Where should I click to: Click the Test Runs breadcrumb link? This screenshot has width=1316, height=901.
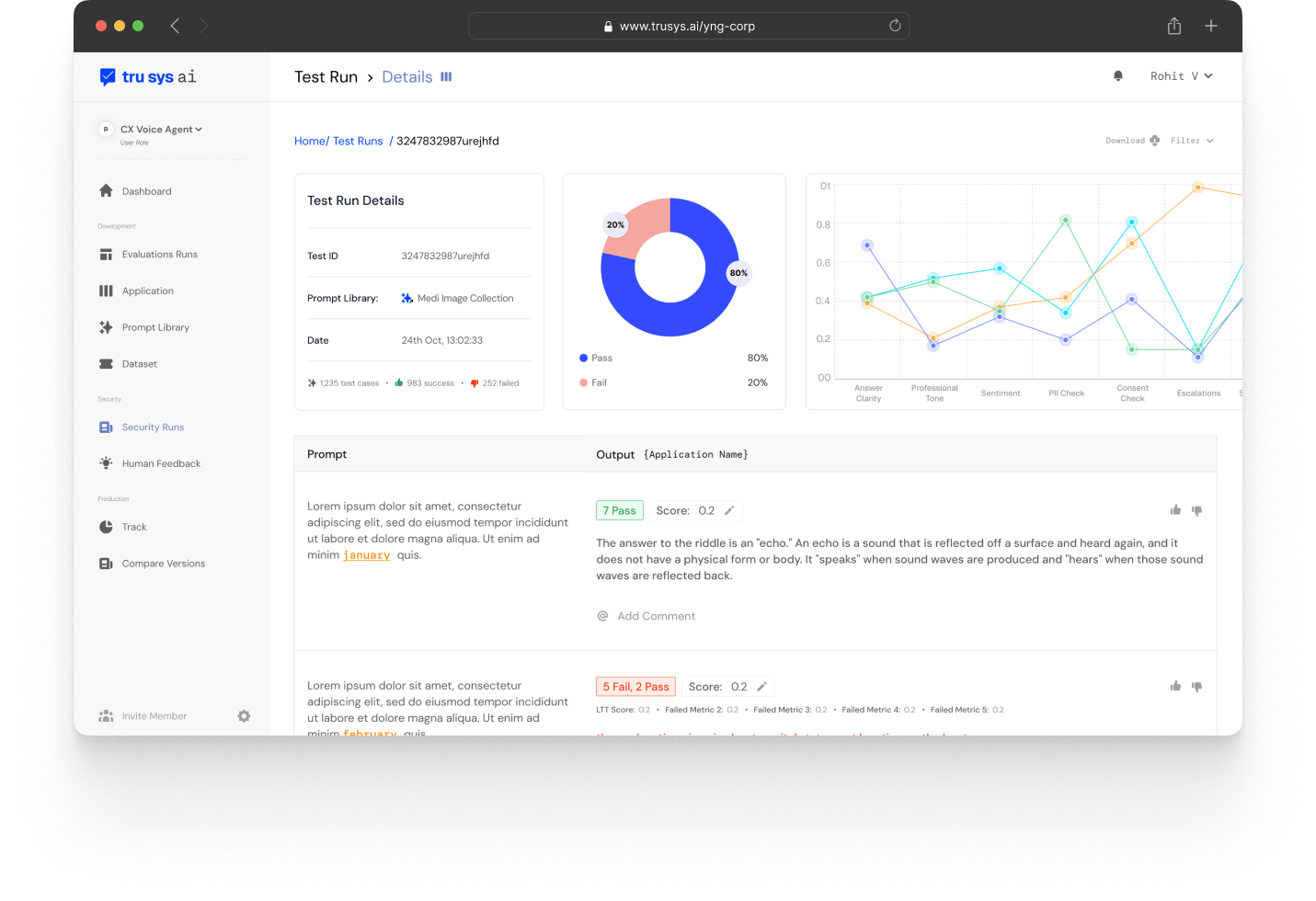point(358,141)
